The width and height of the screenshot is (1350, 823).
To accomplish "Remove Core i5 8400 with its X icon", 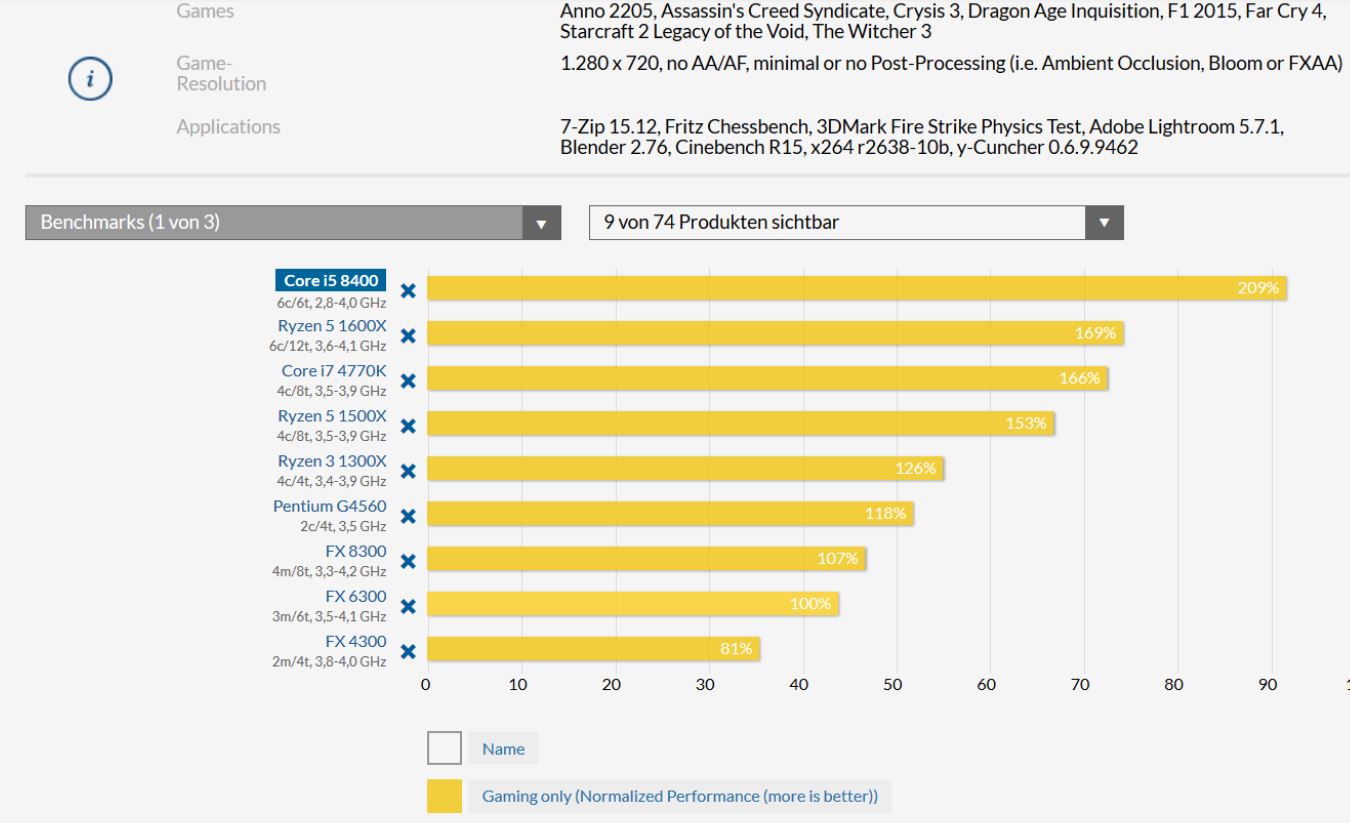I will pyautogui.click(x=407, y=291).
